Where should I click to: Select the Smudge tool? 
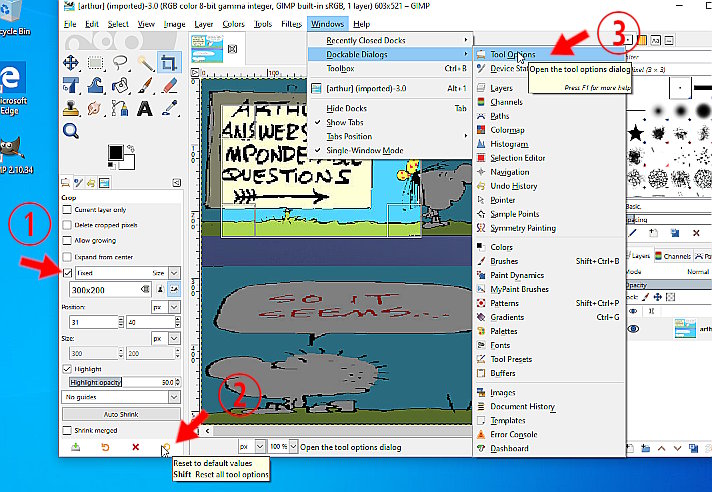[95, 108]
